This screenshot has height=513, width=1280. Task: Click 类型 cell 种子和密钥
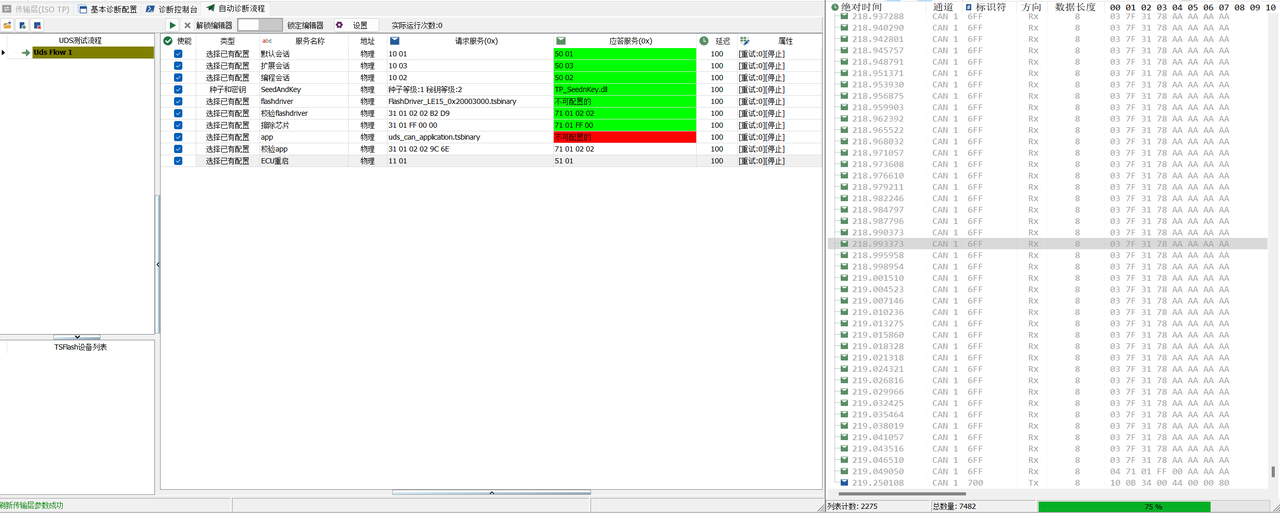pyautogui.click(x=228, y=89)
